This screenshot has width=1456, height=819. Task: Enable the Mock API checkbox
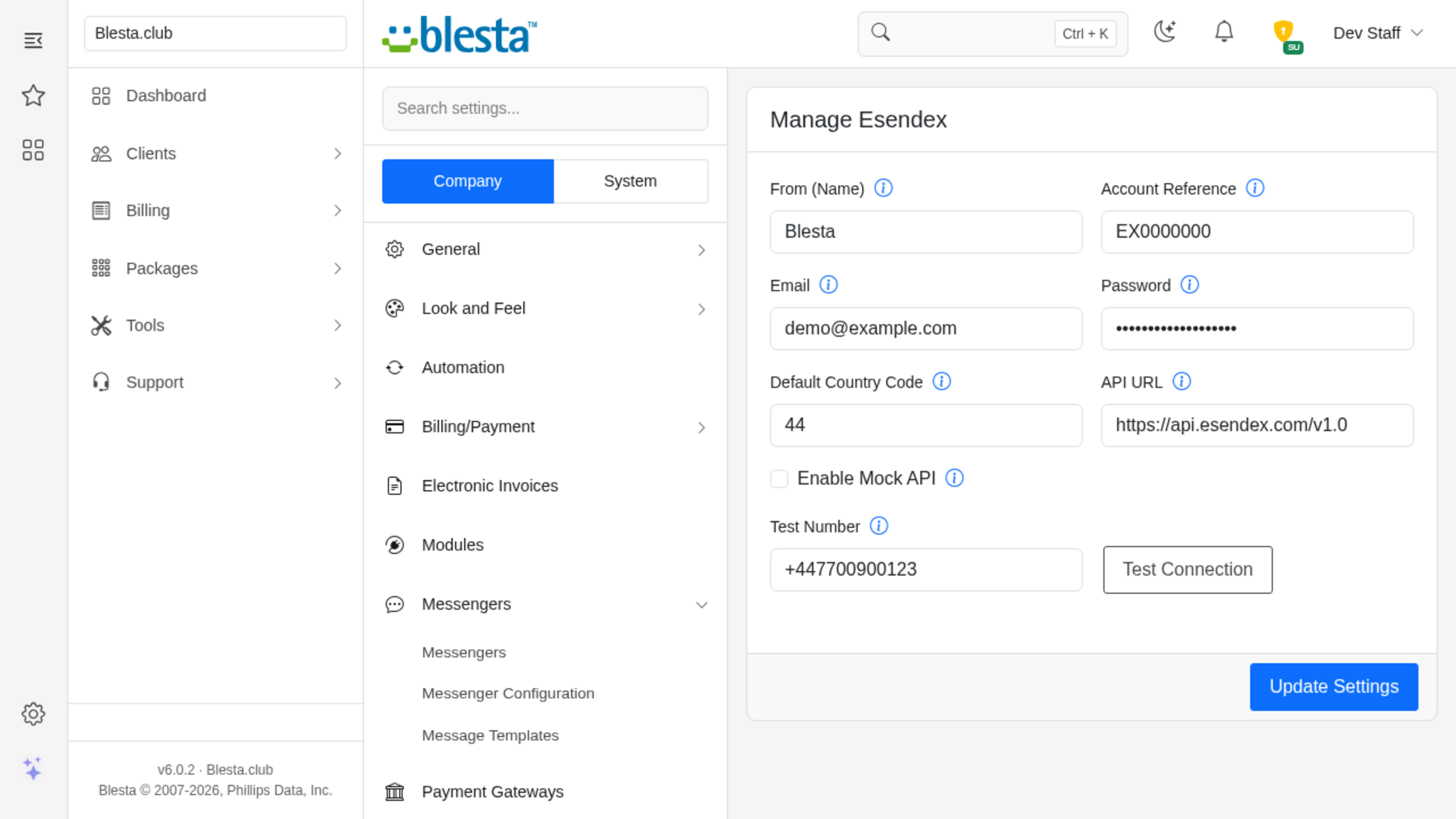pos(779,479)
